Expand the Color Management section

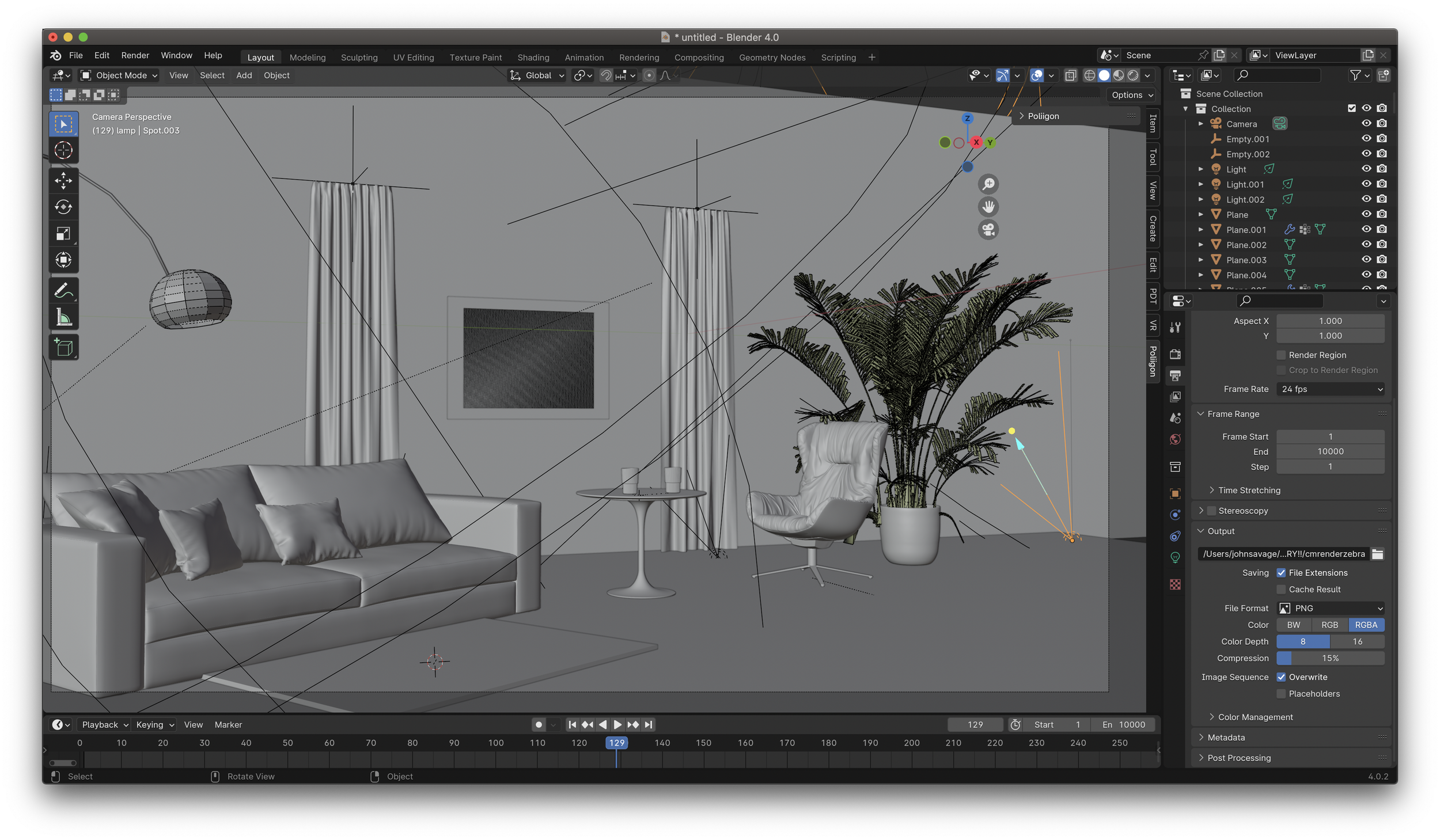(1256, 717)
